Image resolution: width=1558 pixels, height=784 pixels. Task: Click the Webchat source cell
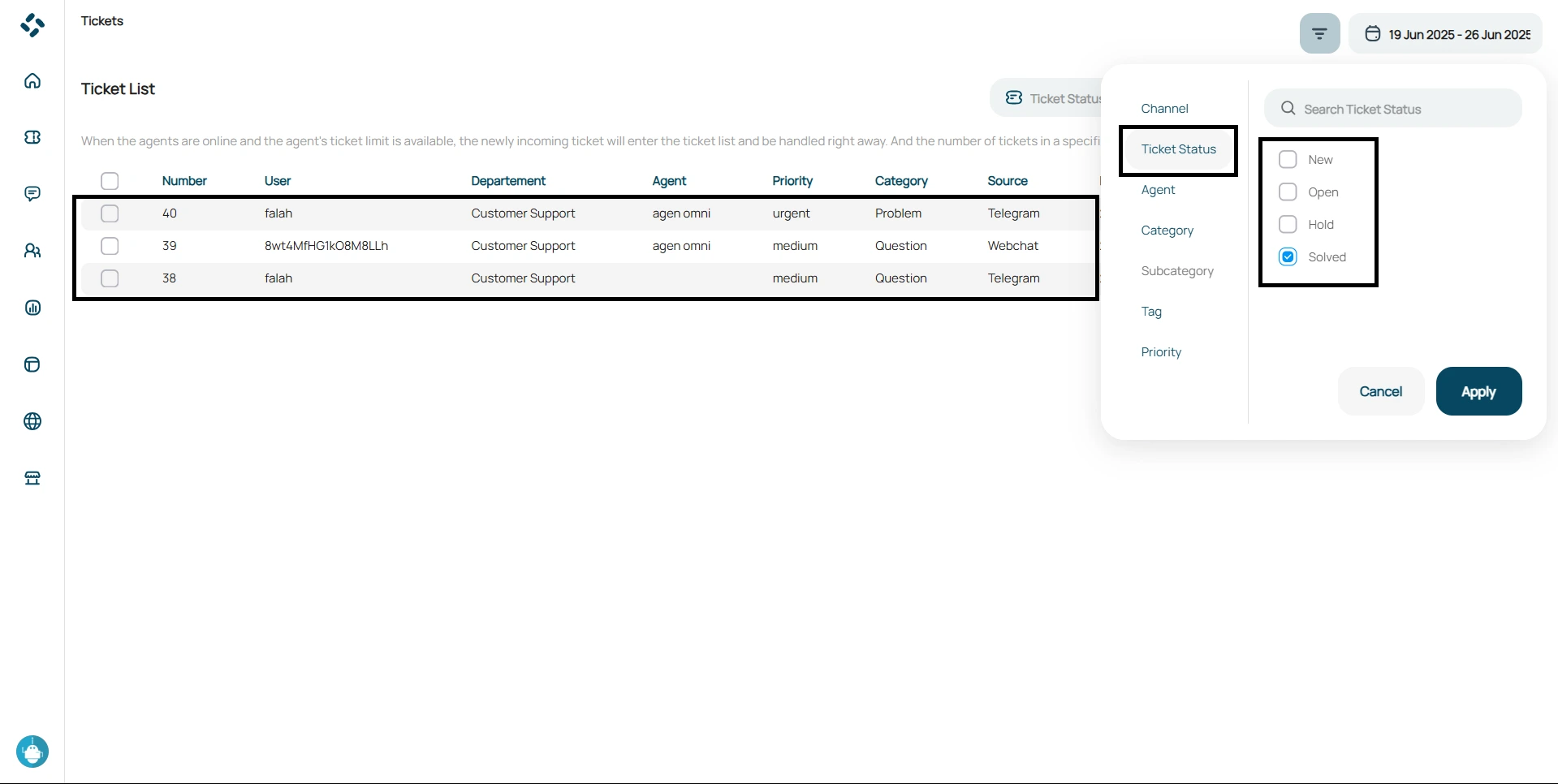tap(1012, 246)
